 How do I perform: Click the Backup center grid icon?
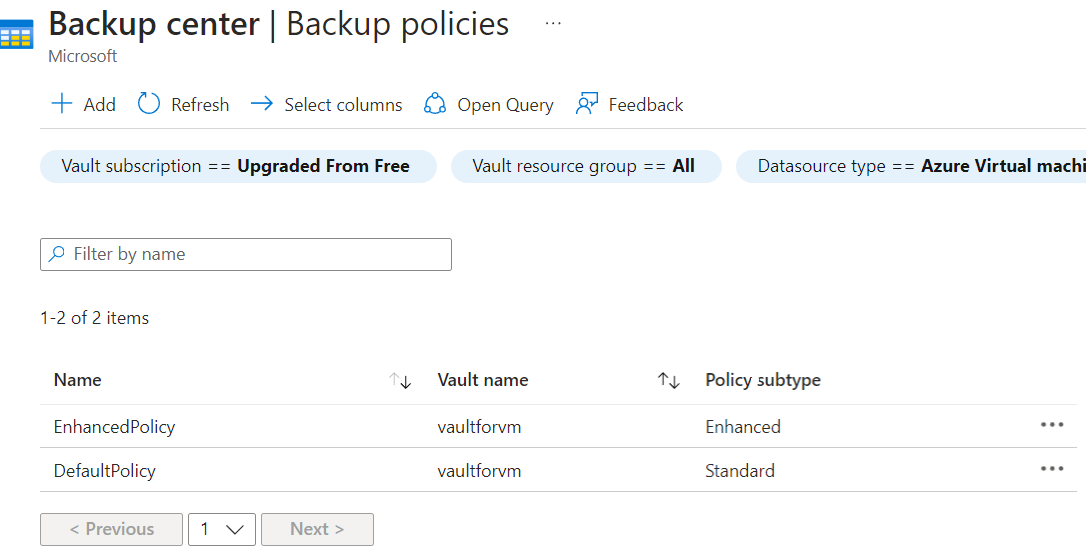pos(17,36)
